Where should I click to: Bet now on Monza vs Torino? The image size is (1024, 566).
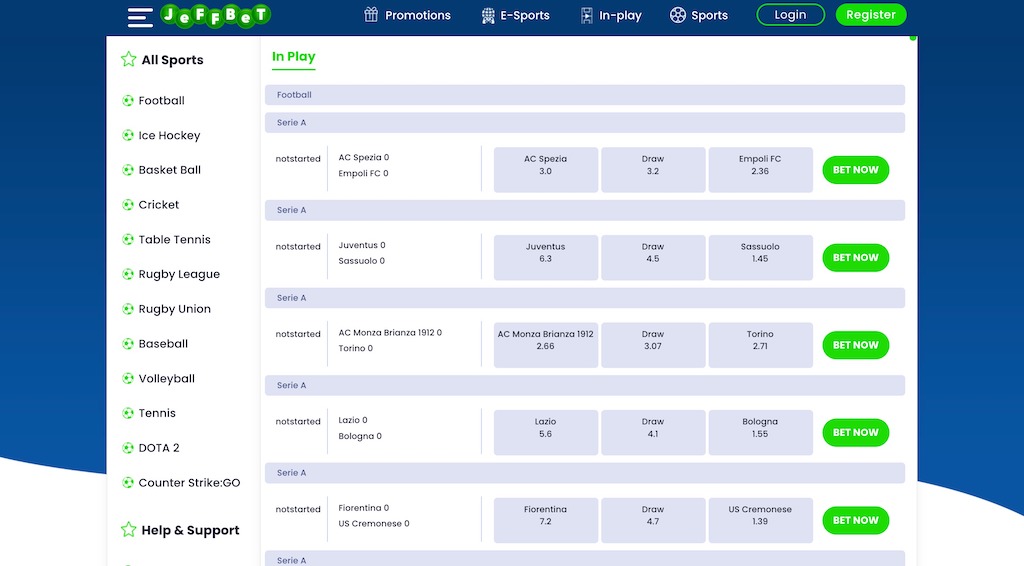[x=856, y=345]
